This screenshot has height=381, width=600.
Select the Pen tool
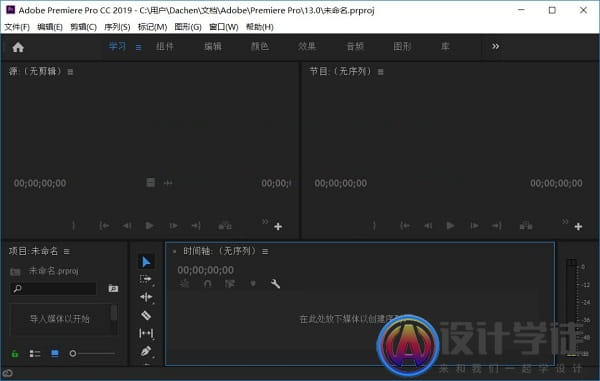pos(146,351)
